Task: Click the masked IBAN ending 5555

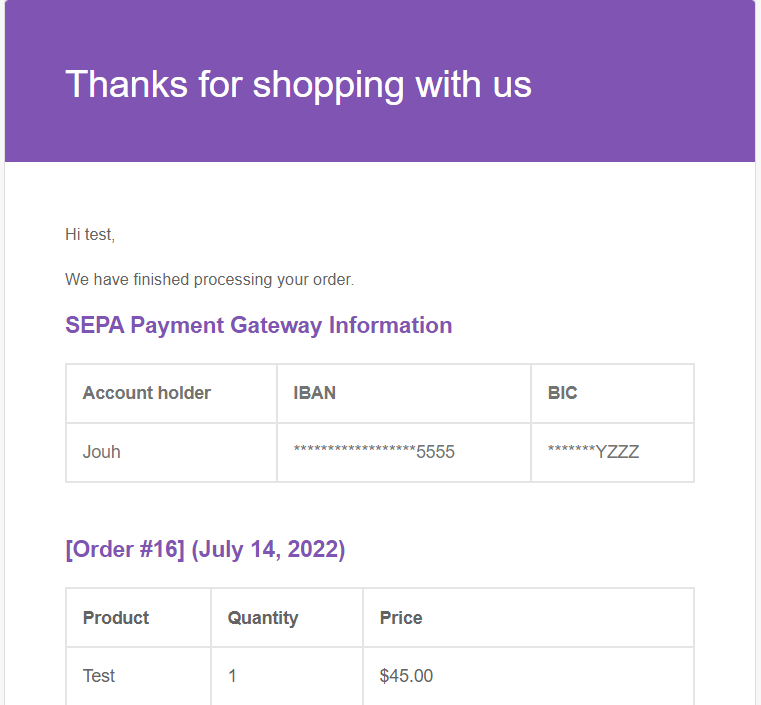Action: point(374,452)
